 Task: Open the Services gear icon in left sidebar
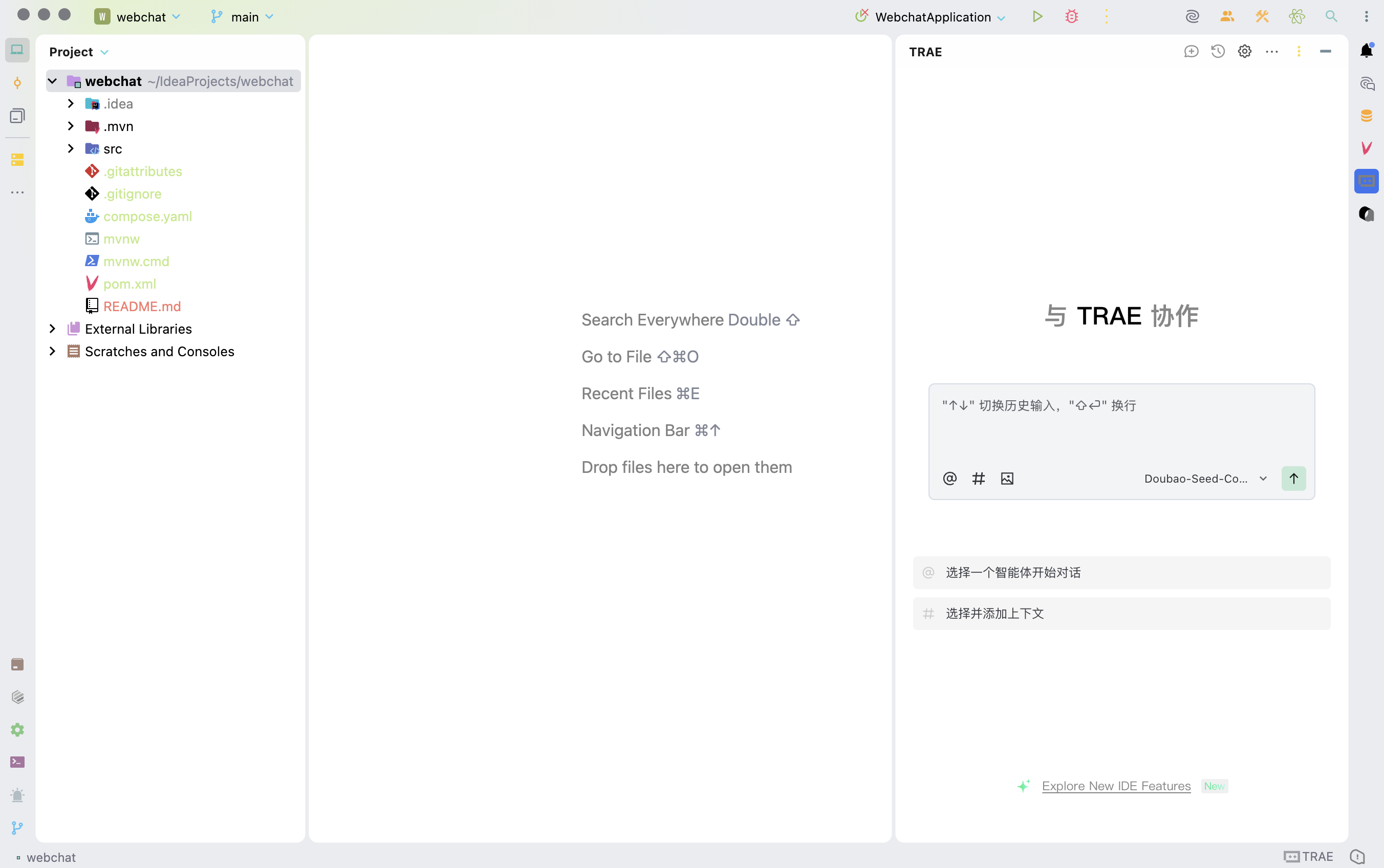tap(17, 729)
